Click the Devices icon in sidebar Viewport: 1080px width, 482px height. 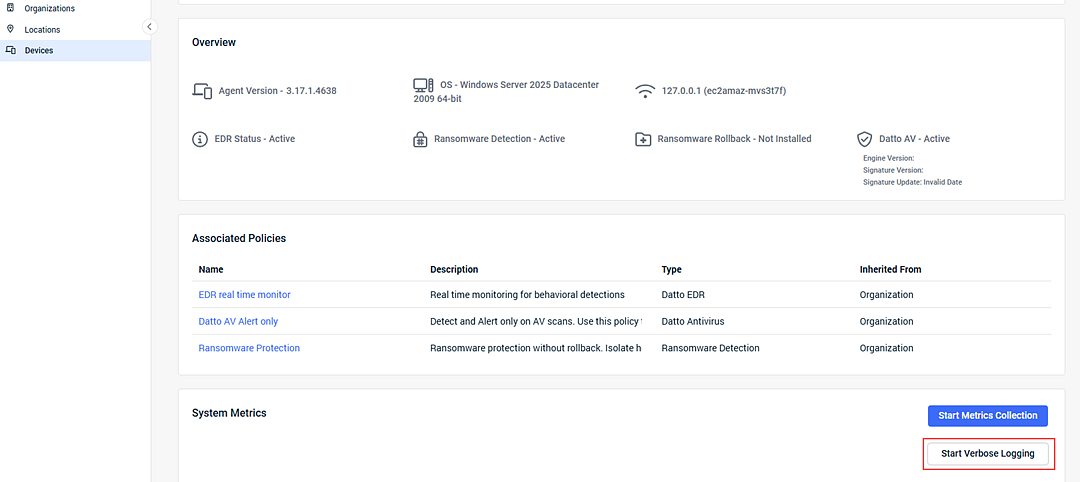point(11,50)
